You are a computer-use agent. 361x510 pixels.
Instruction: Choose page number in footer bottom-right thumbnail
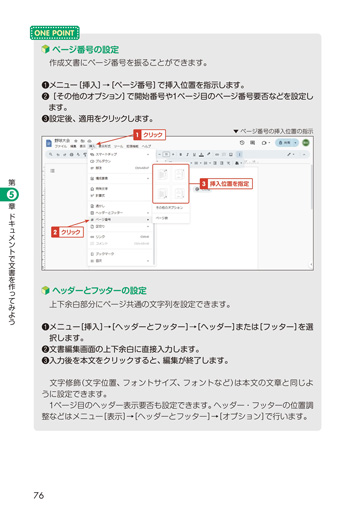pyautogui.click(x=162, y=193)
